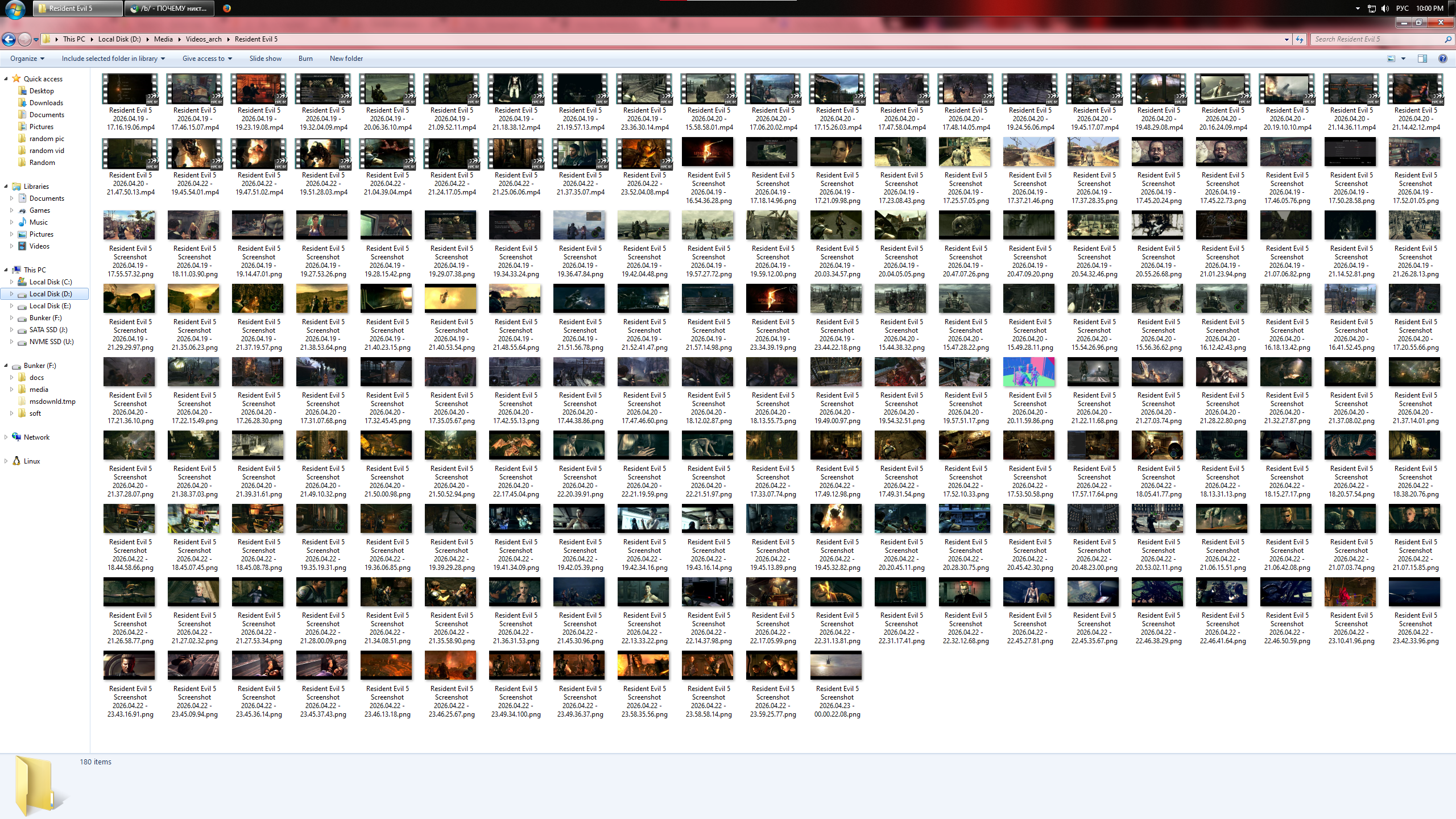Open the Give access to menu
Viewport: 1456px width, 819px height.
(207, 59)
